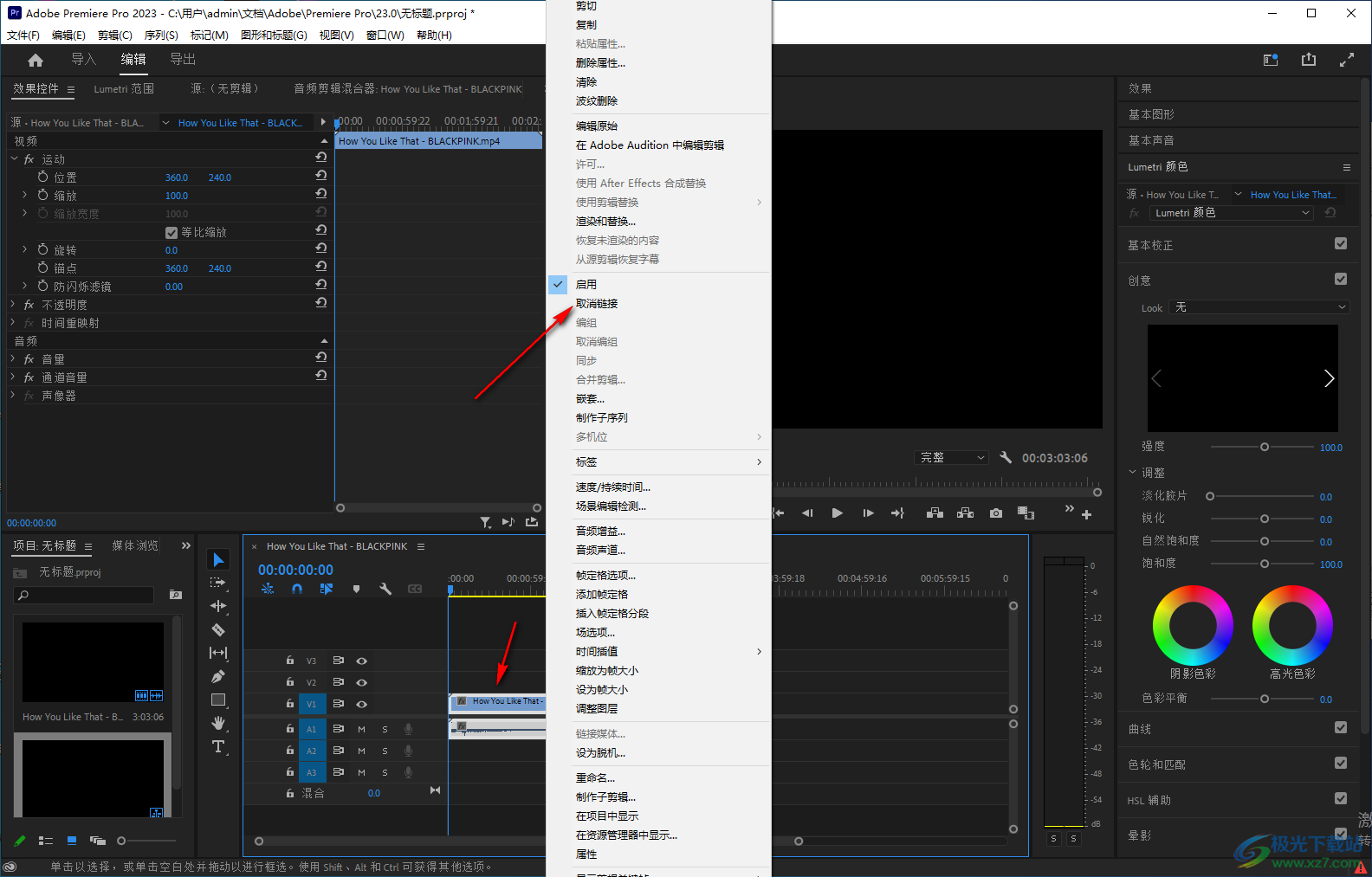This screenshot has width=1372, height=877.
Task: Switch project panel to list view
Action: tap(46, 841)
